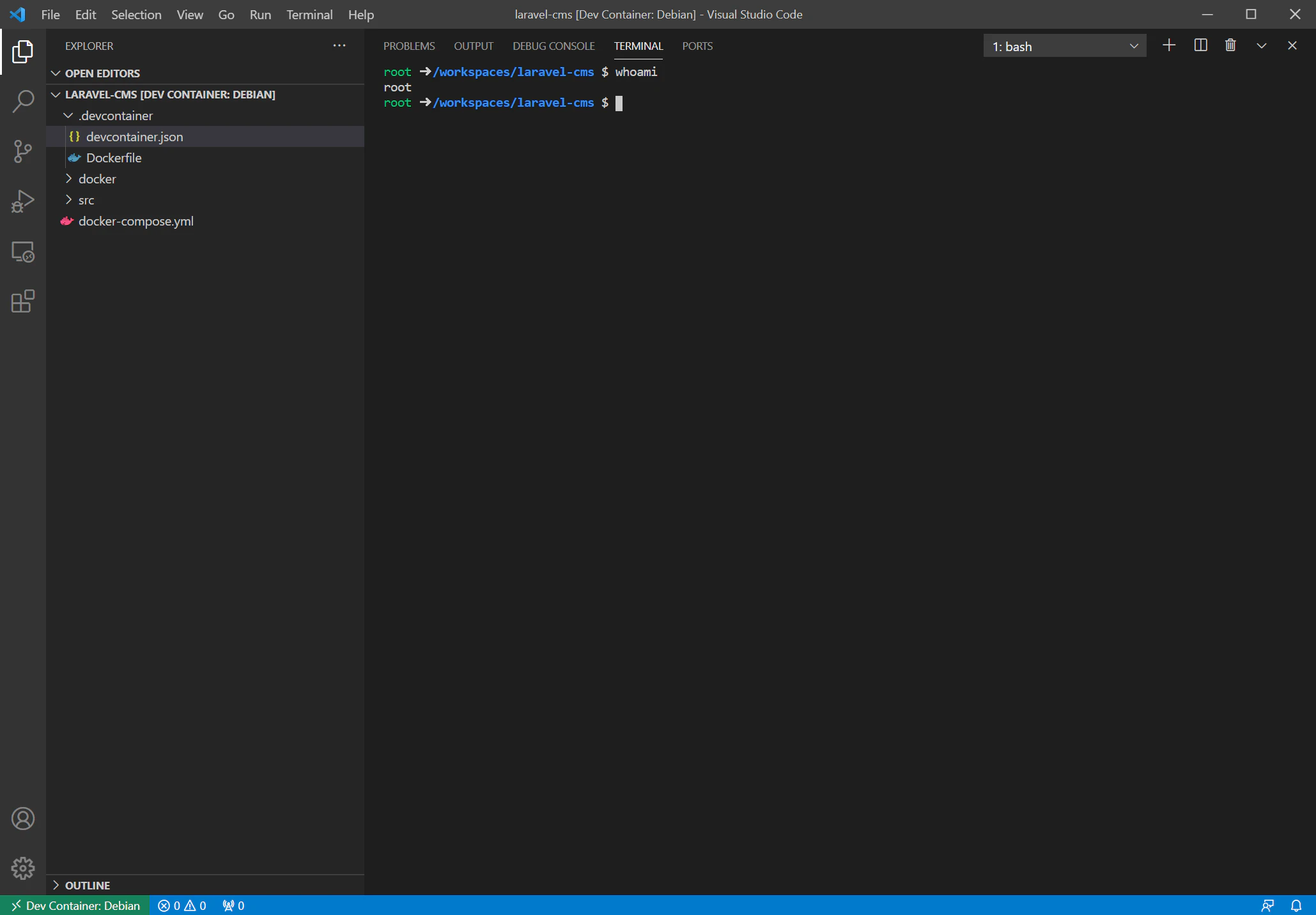
Task: Open the Run and Debug view icon
Action: 23,201
